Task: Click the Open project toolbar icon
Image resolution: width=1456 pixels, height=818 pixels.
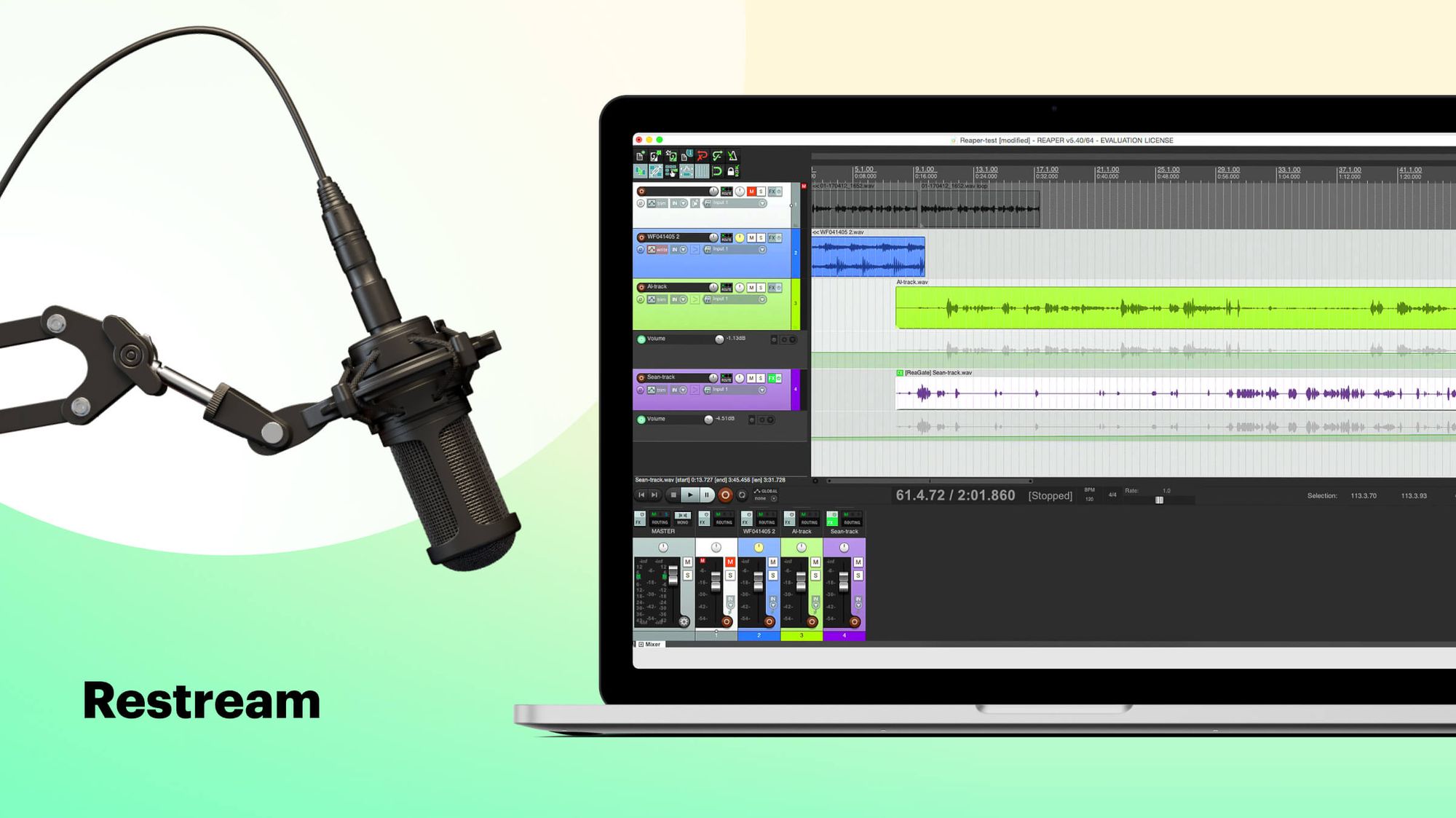Action: pos(654,156)
